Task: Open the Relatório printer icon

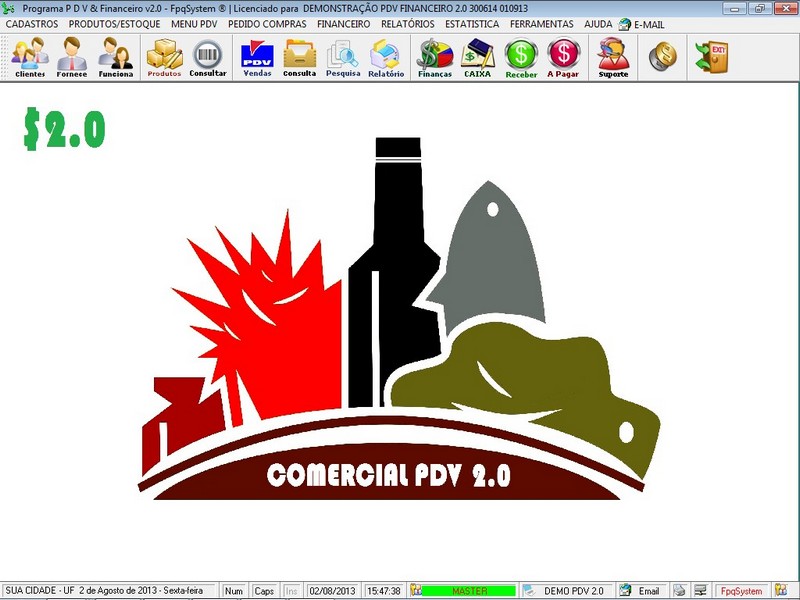Action: [x=386, y=57]
